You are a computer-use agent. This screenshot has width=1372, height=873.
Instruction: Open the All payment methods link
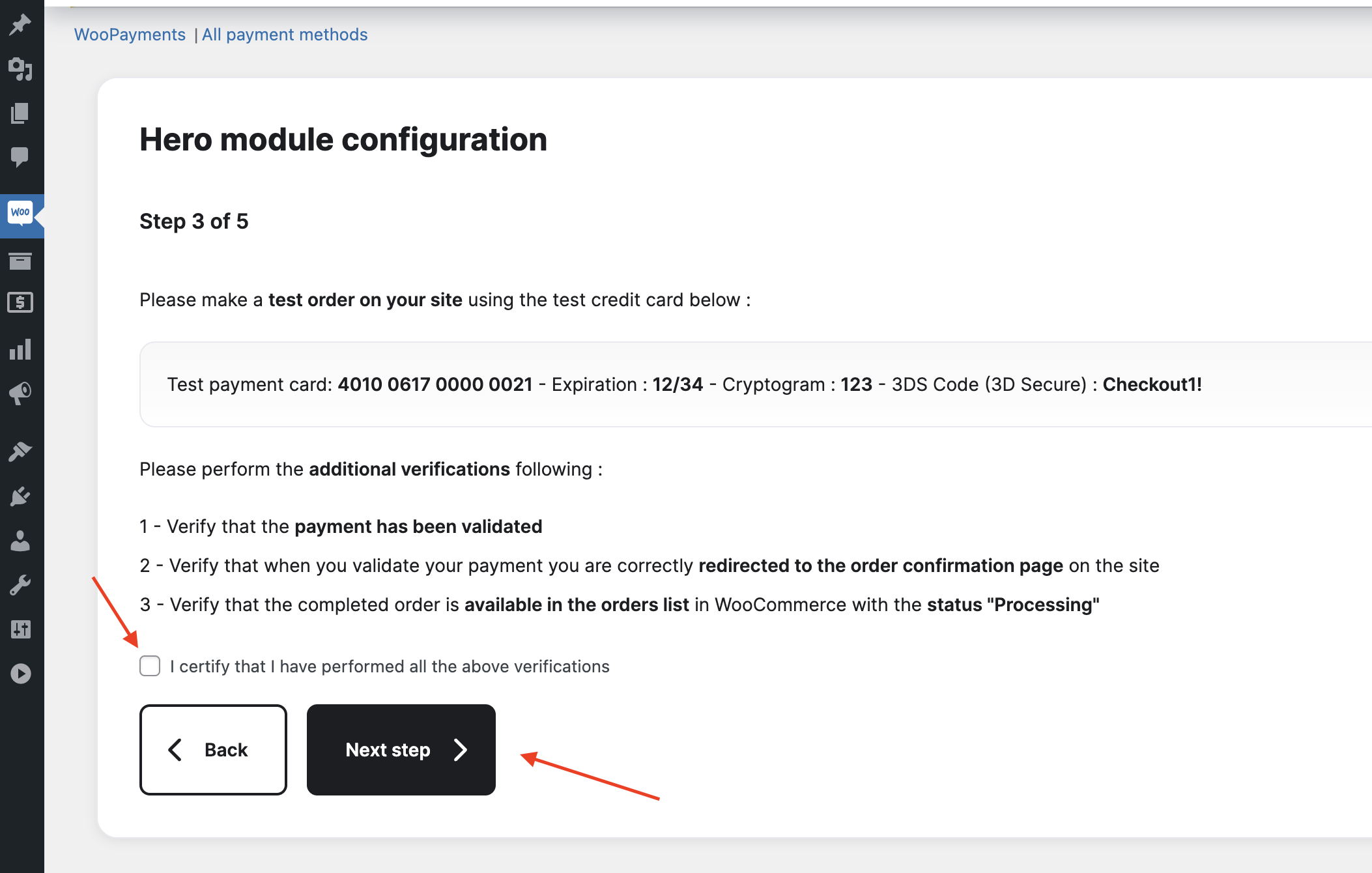(285, 35)
